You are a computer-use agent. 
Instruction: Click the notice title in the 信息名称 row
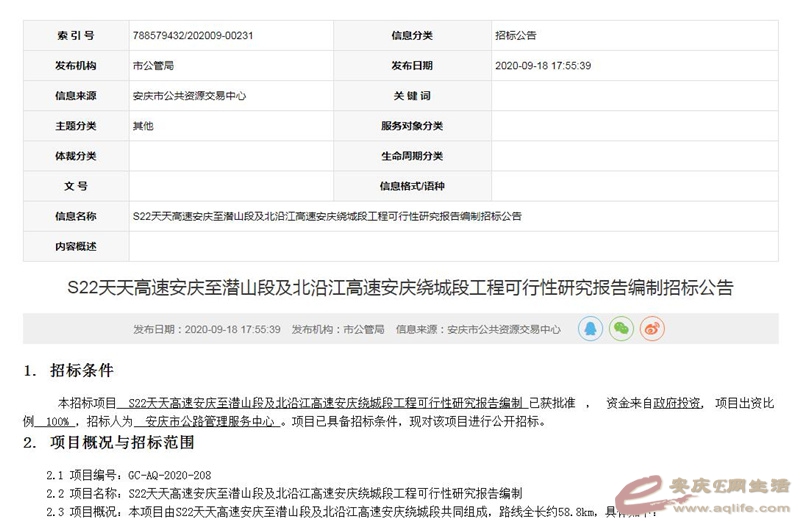[x=326, y=216]
